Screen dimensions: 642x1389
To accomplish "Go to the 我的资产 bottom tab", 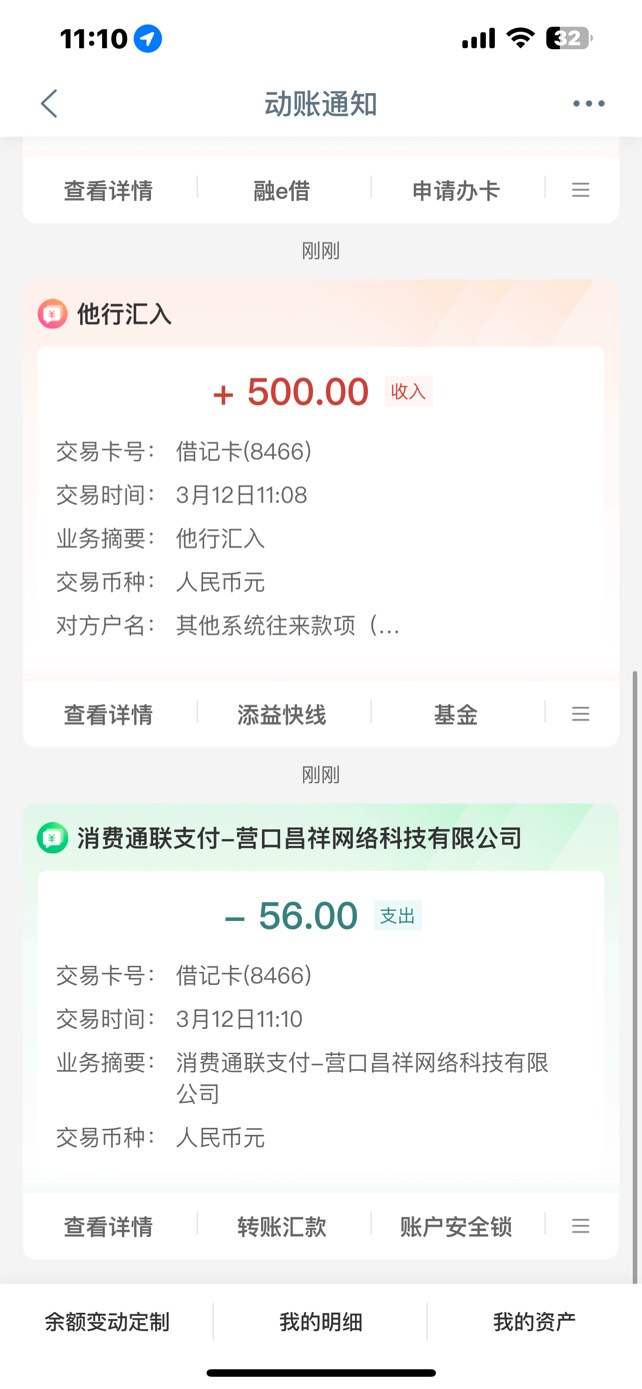I will click(x=534, y=1322).
